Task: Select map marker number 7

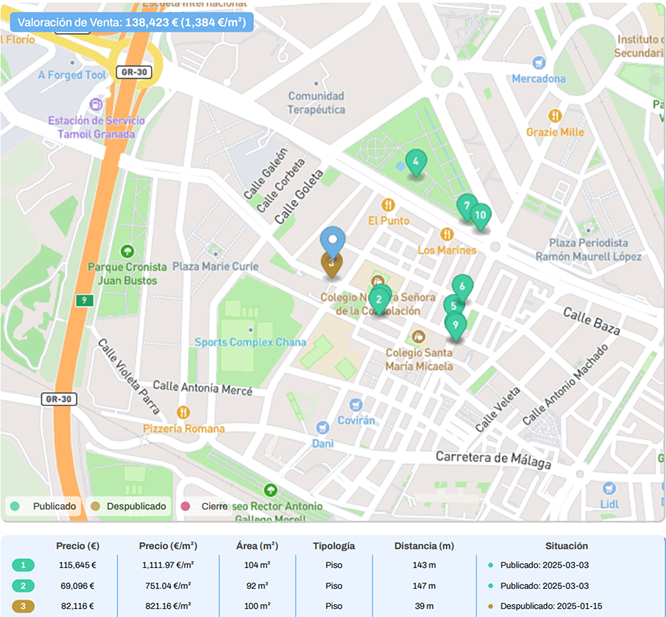Action: [465, 205]
